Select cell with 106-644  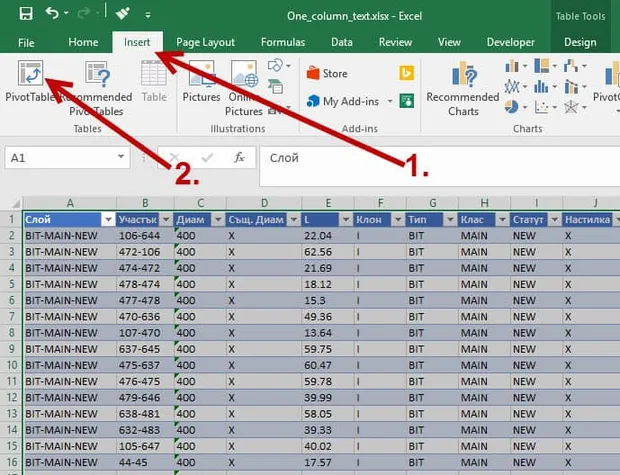pos(145,236)
